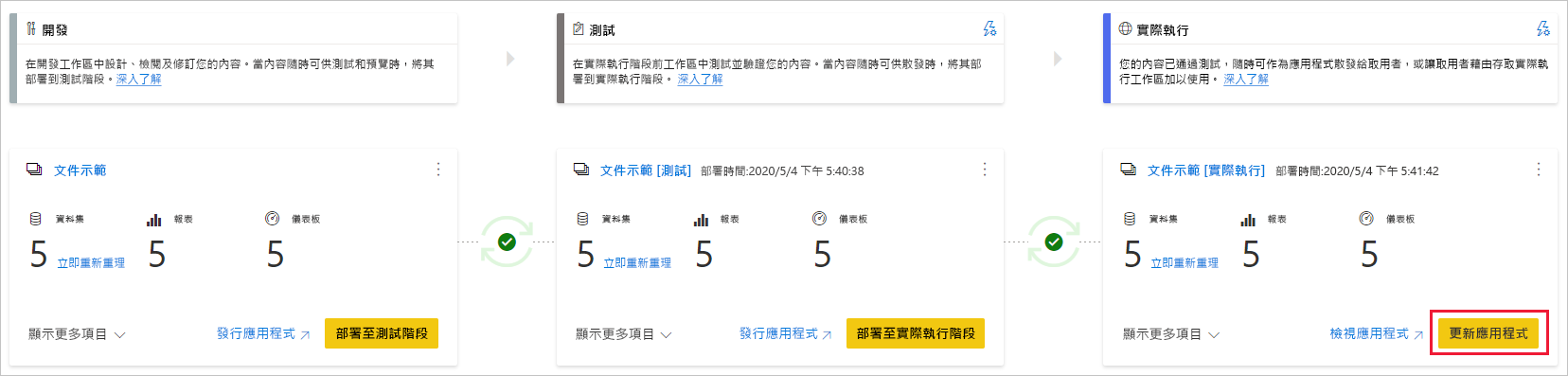The height and width of the screenshot is (376, 1568).
Task: Click 立即重新整理 in the Development card
Action: [x=91, y=263]
